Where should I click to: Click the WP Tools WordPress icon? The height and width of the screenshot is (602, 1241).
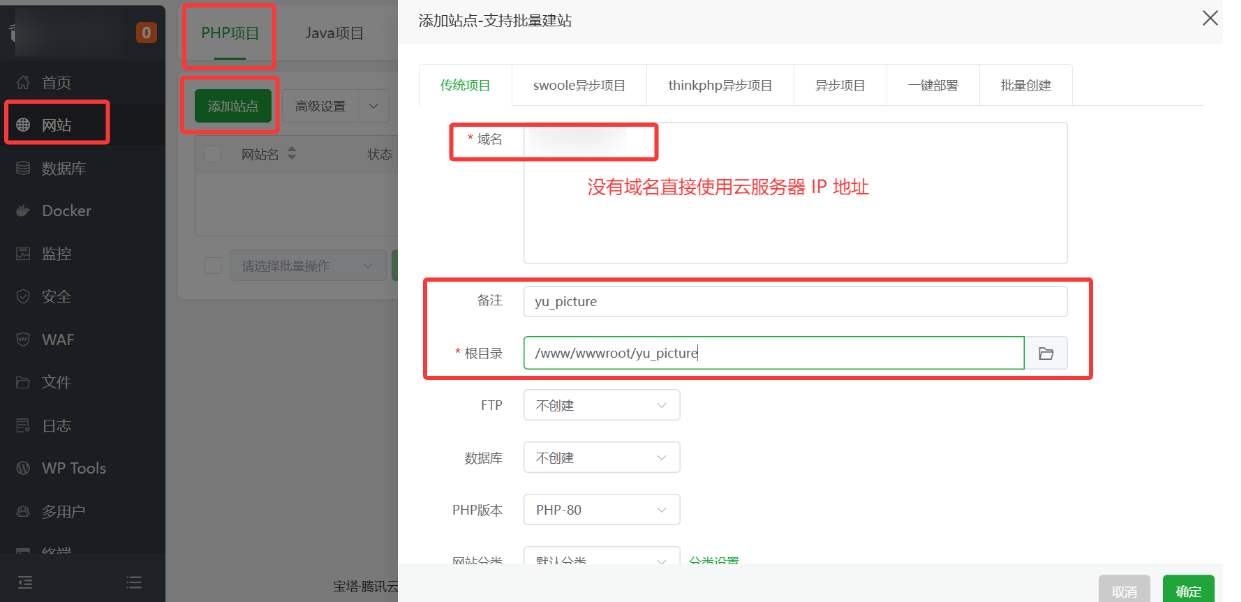23,468
